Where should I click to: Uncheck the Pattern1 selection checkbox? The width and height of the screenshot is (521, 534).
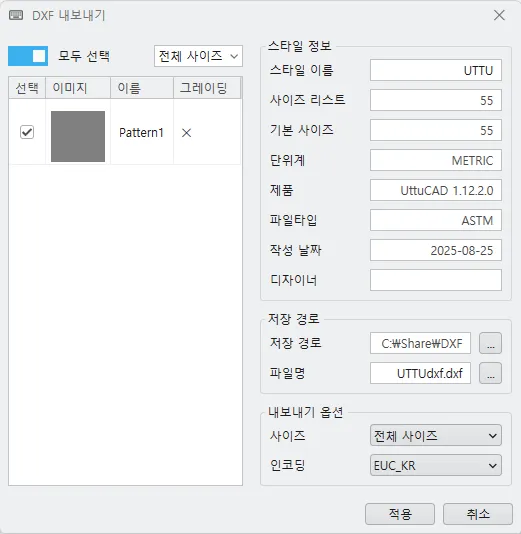(x=27, y=132)
